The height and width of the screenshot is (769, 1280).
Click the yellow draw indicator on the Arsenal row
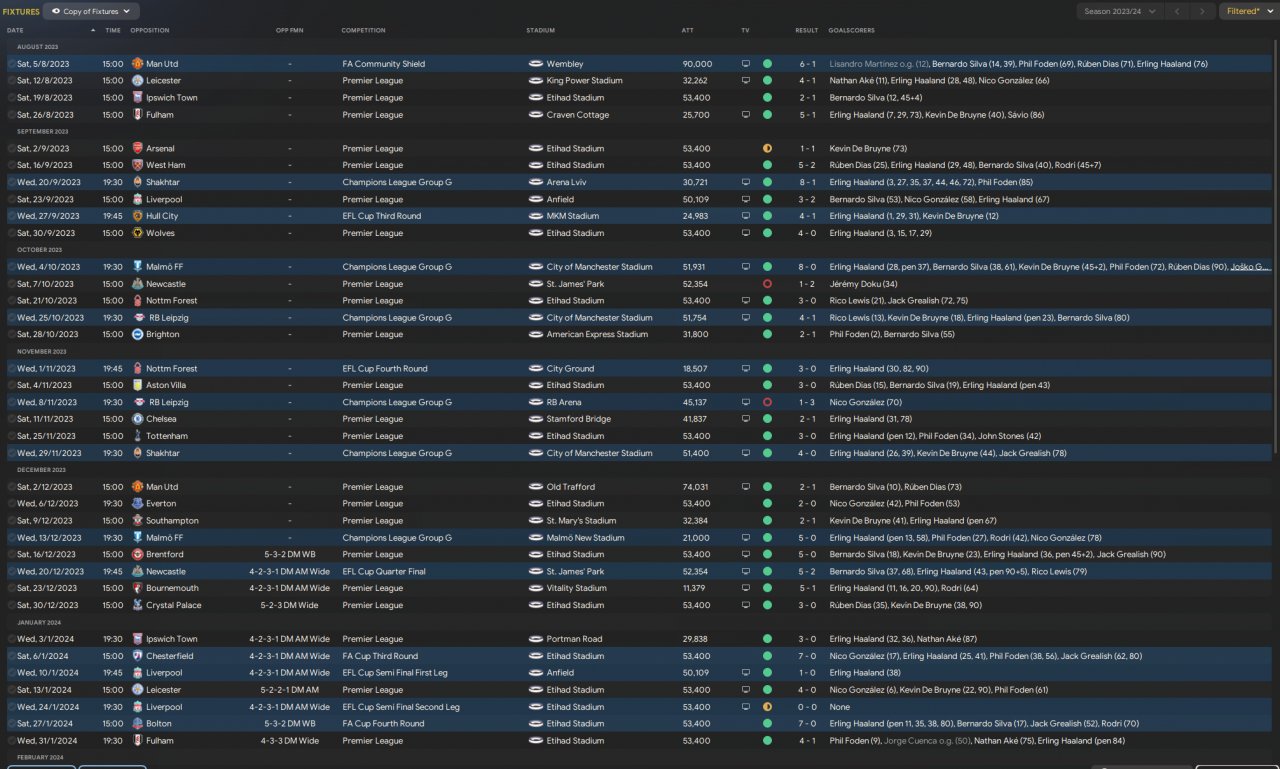pyautogui.click(x=767, y=149)
